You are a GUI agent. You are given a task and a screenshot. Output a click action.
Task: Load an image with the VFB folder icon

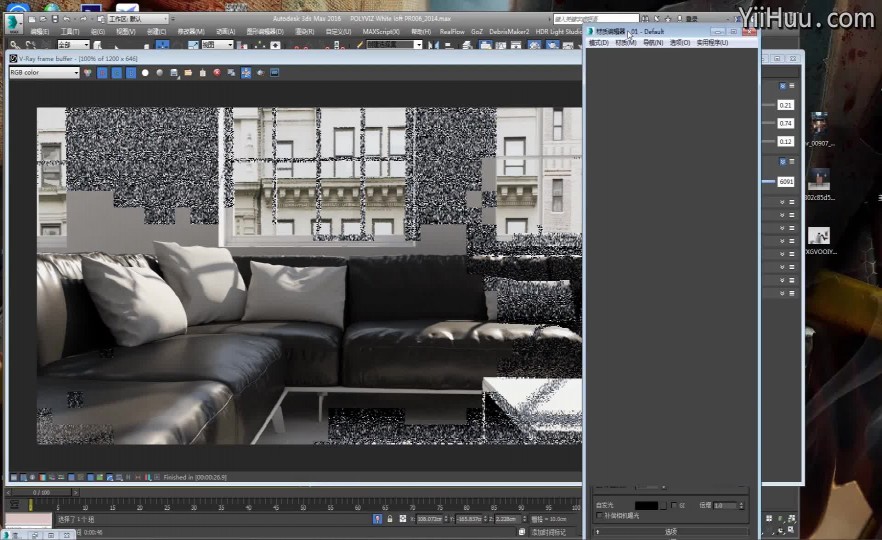click(x=188, y=73)
